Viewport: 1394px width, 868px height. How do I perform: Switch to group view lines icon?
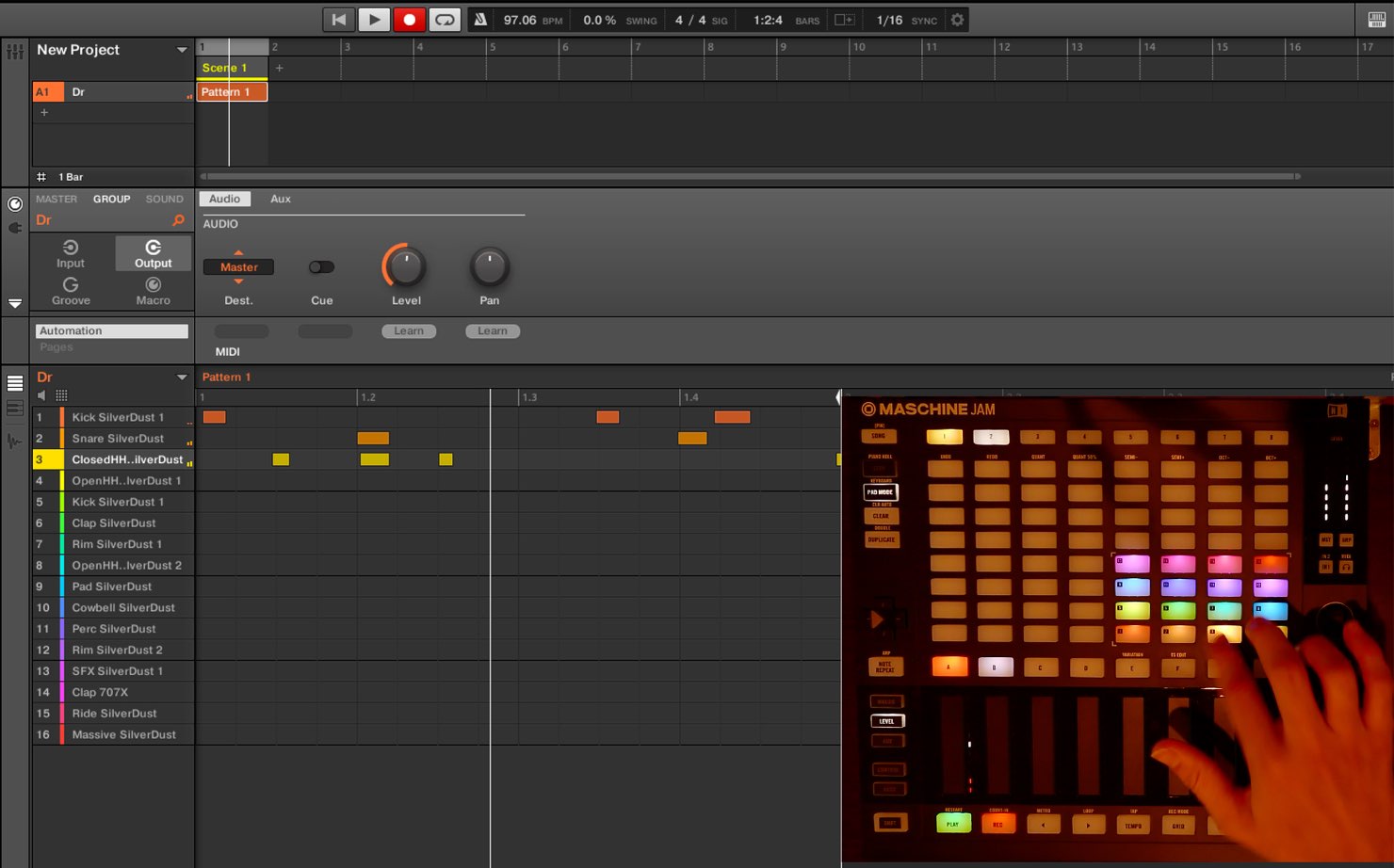point(15,383)
